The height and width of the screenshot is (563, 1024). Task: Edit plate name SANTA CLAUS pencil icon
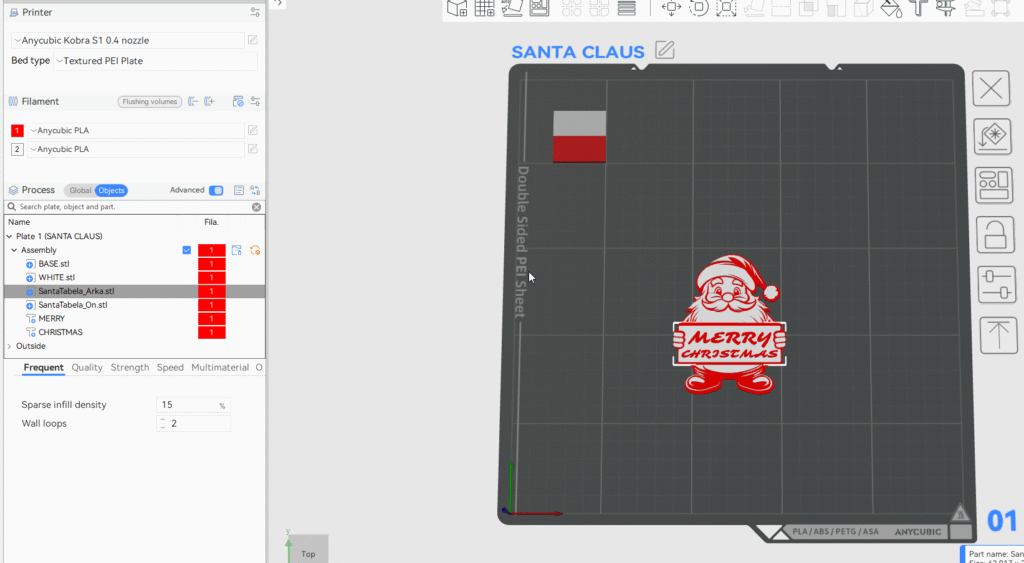point(664,50)
